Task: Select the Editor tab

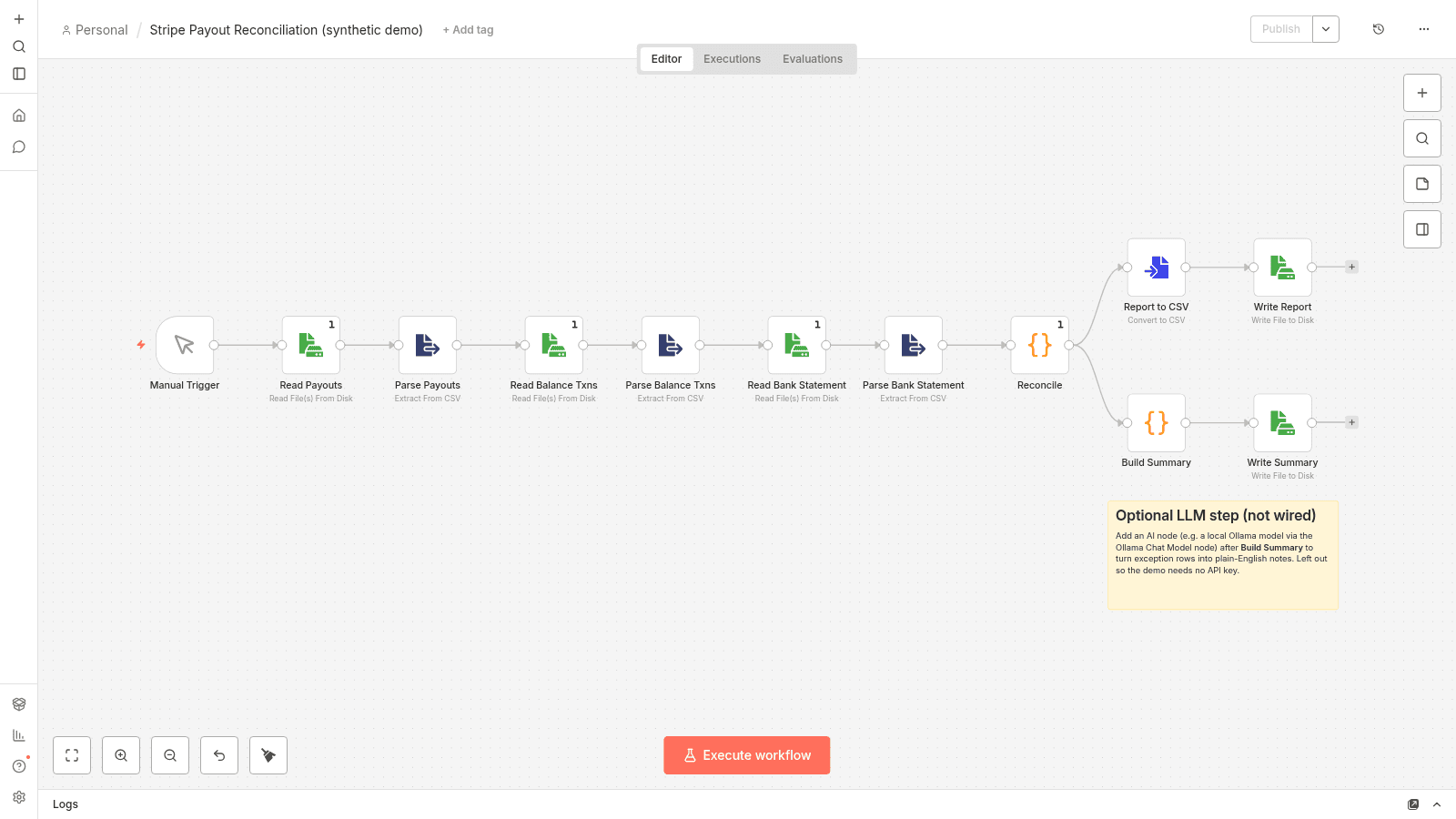Action: tap(666, 59)
